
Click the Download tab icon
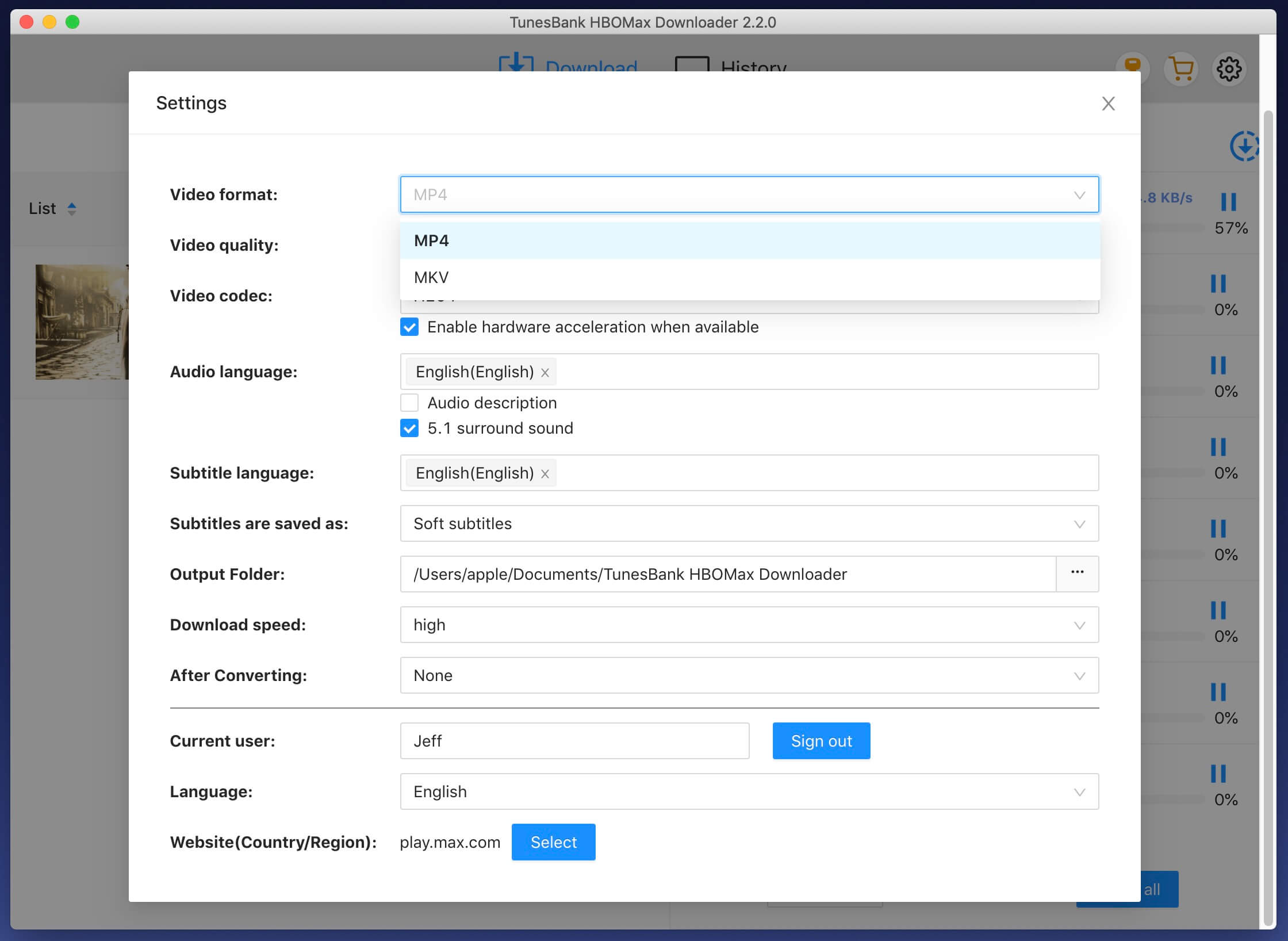click(x=516, y=62)
